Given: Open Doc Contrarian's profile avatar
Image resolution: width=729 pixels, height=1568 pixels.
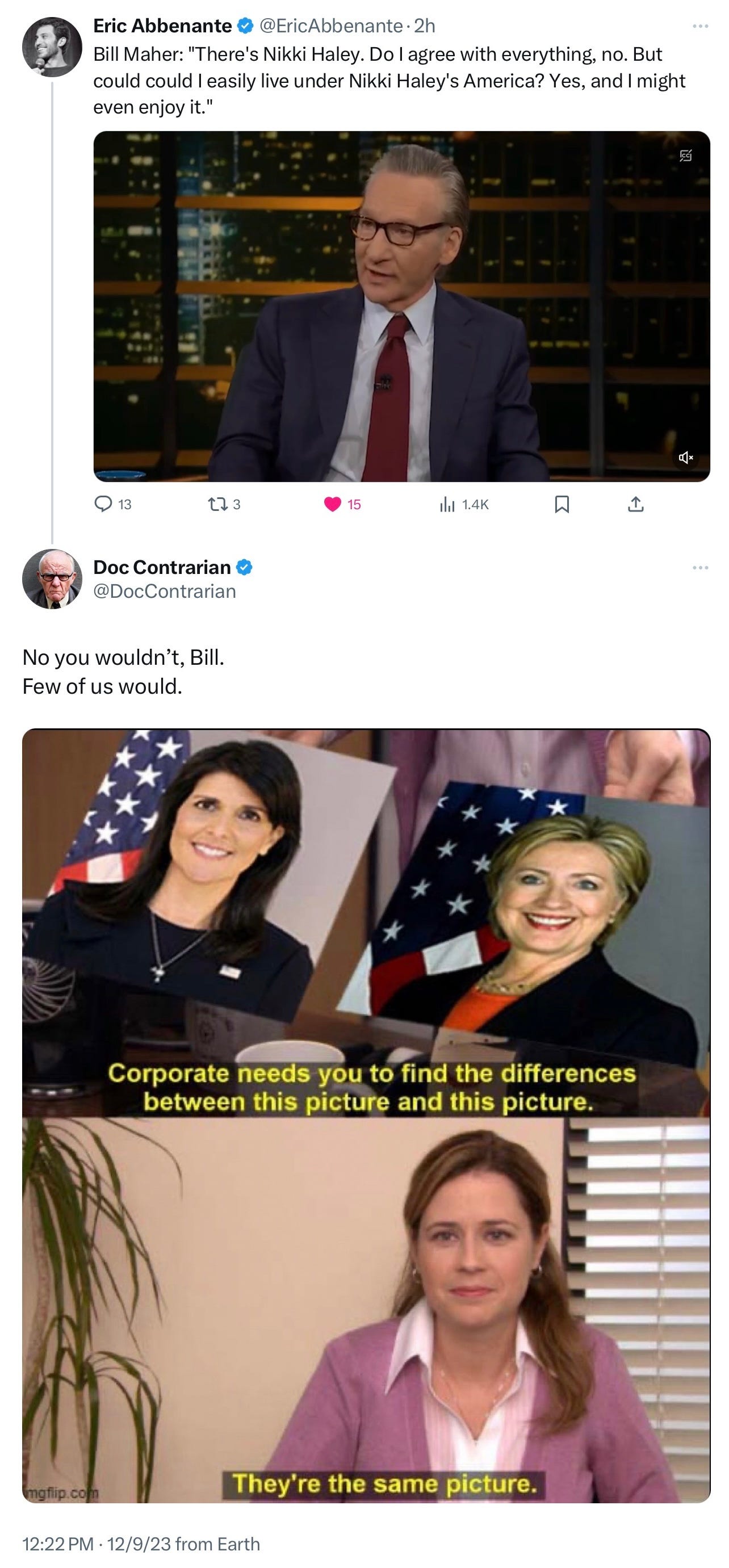Looking at the screenshot, I should tap(52, 579).
